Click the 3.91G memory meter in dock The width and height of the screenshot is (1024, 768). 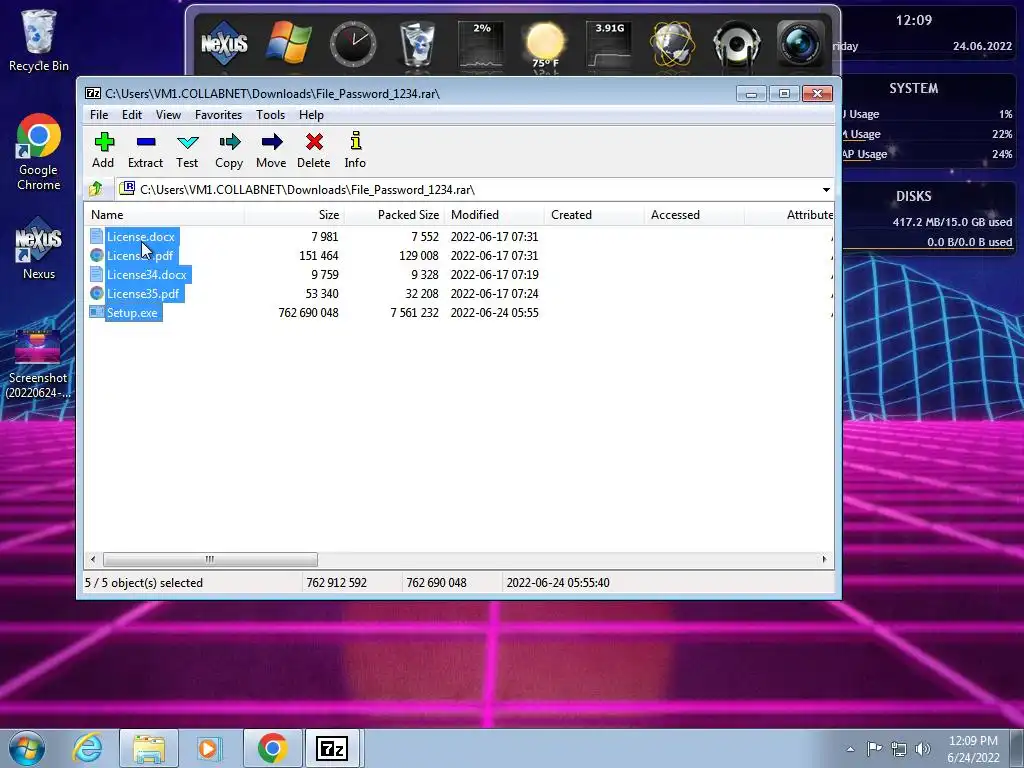point(609,44)
